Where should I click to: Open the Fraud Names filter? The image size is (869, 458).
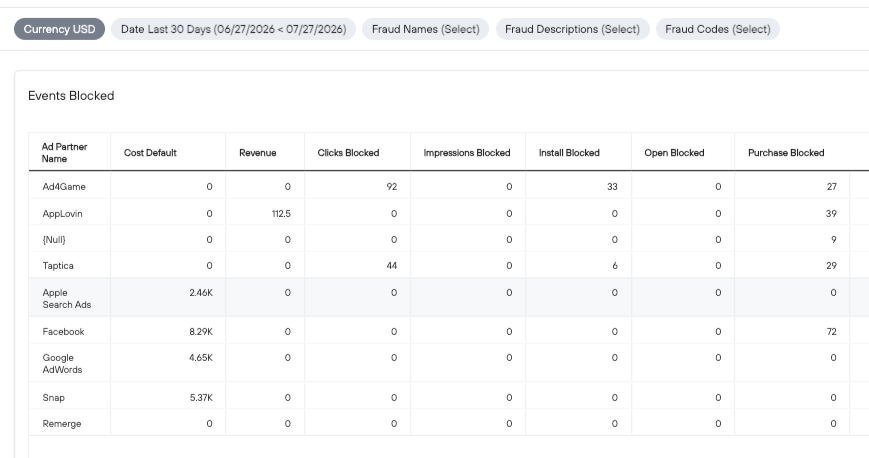pyautogui.click(x=426, y=29)
